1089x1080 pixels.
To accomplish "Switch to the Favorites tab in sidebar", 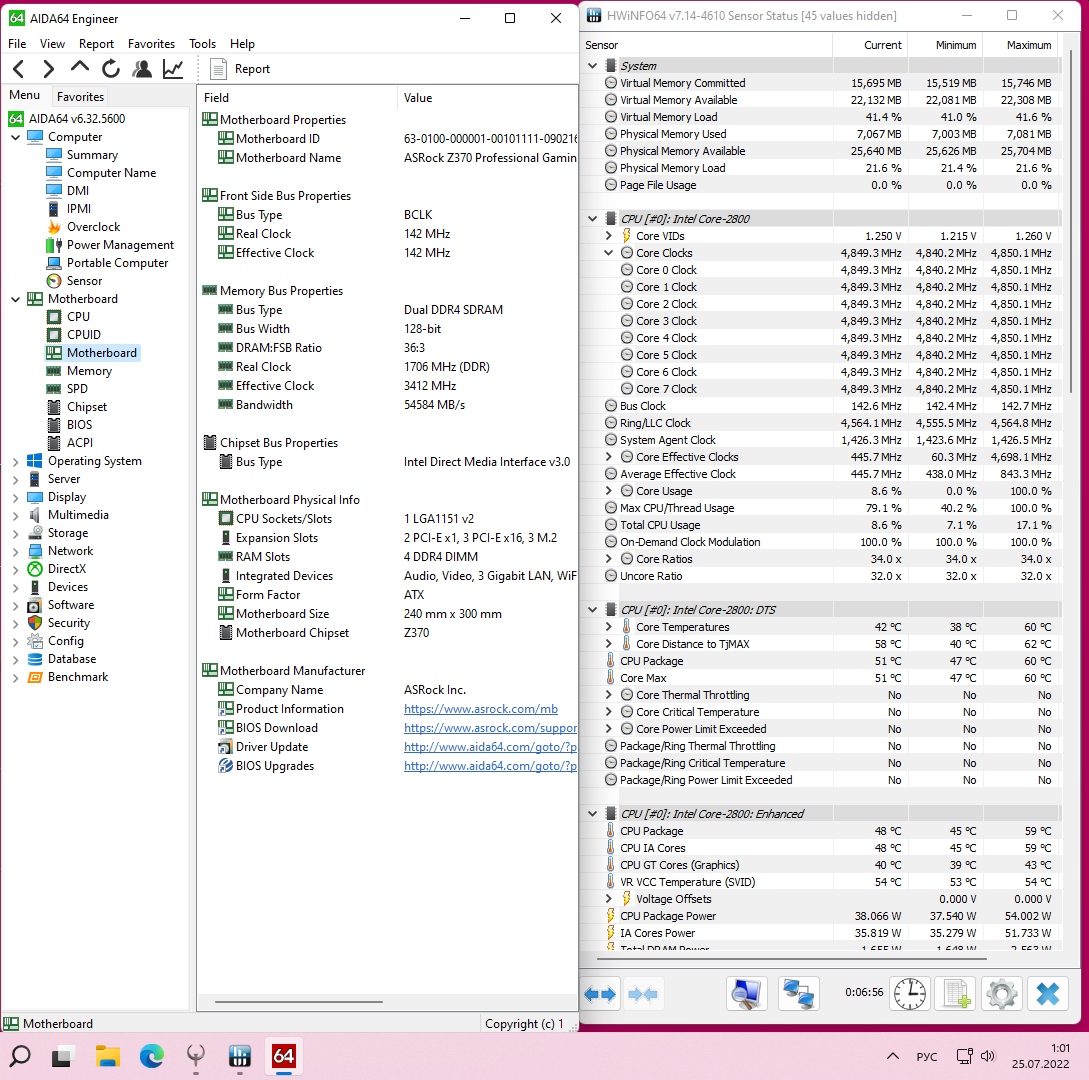I will (81, 97).
